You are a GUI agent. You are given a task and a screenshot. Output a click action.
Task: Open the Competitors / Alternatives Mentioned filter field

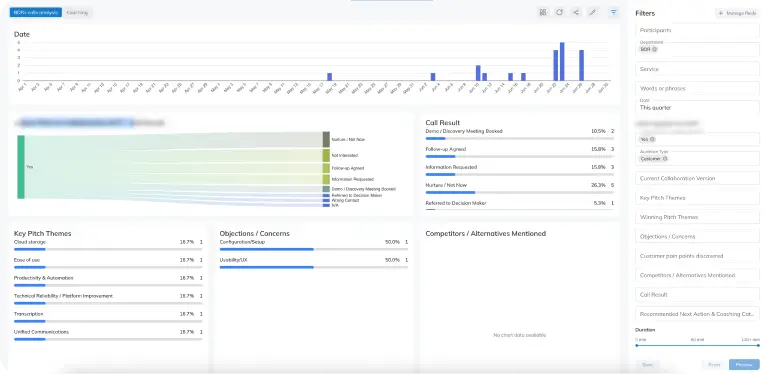(697, 276)
